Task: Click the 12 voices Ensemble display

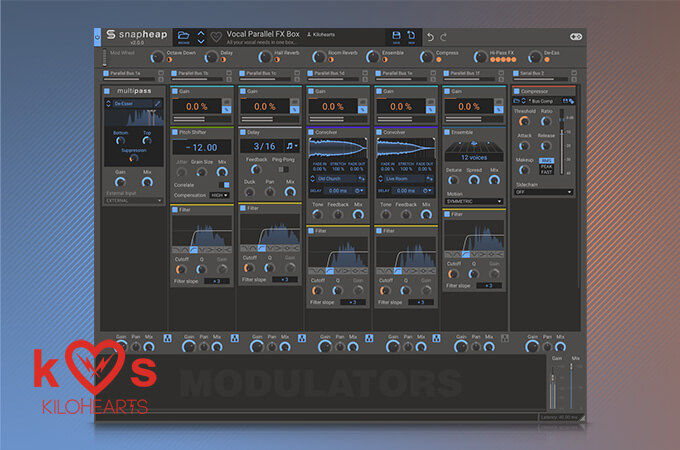Action: pyautogui.click(x=474, y=157)
